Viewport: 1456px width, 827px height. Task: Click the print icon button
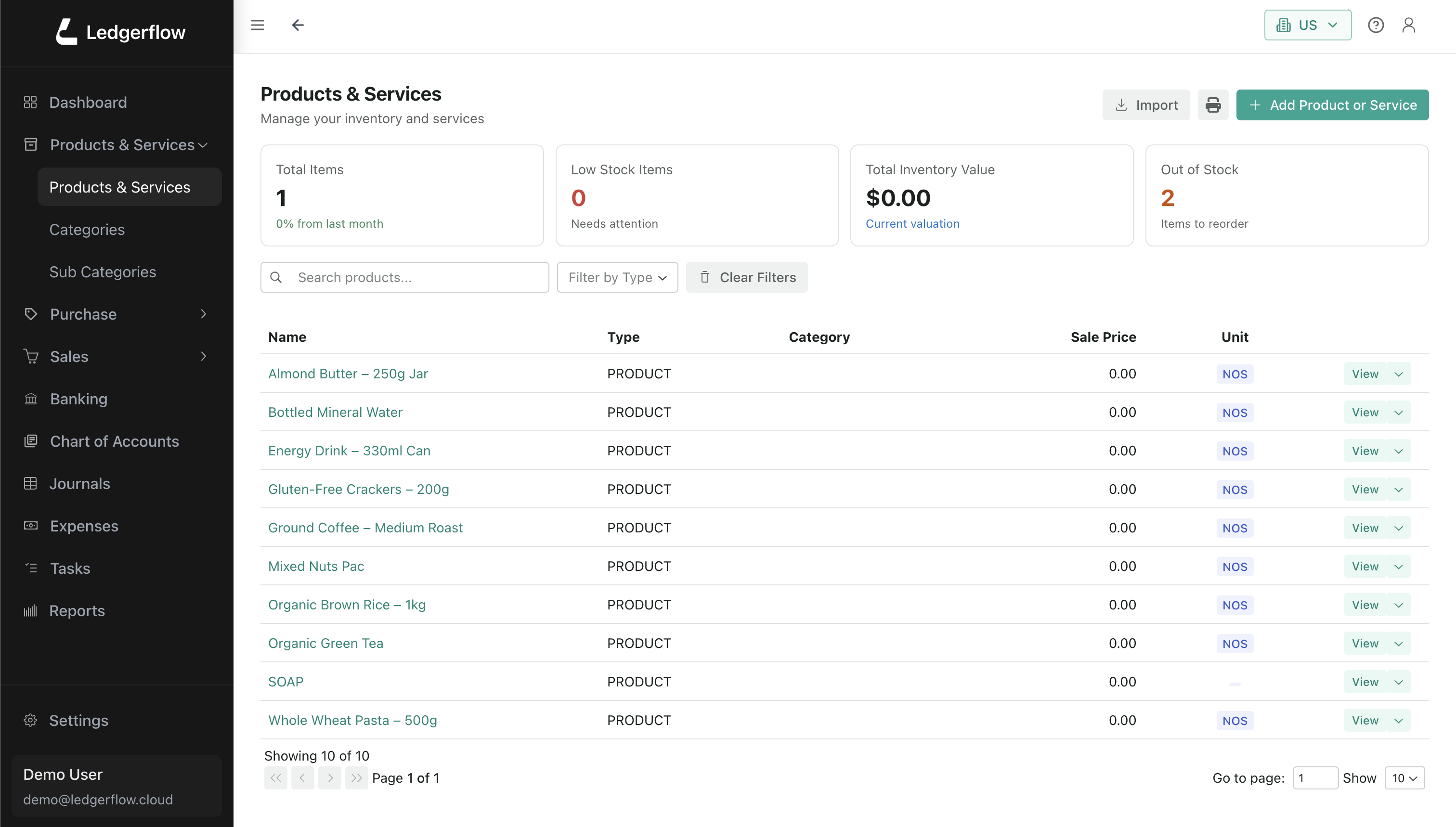pyautogui.click(x=1213, y=105)
